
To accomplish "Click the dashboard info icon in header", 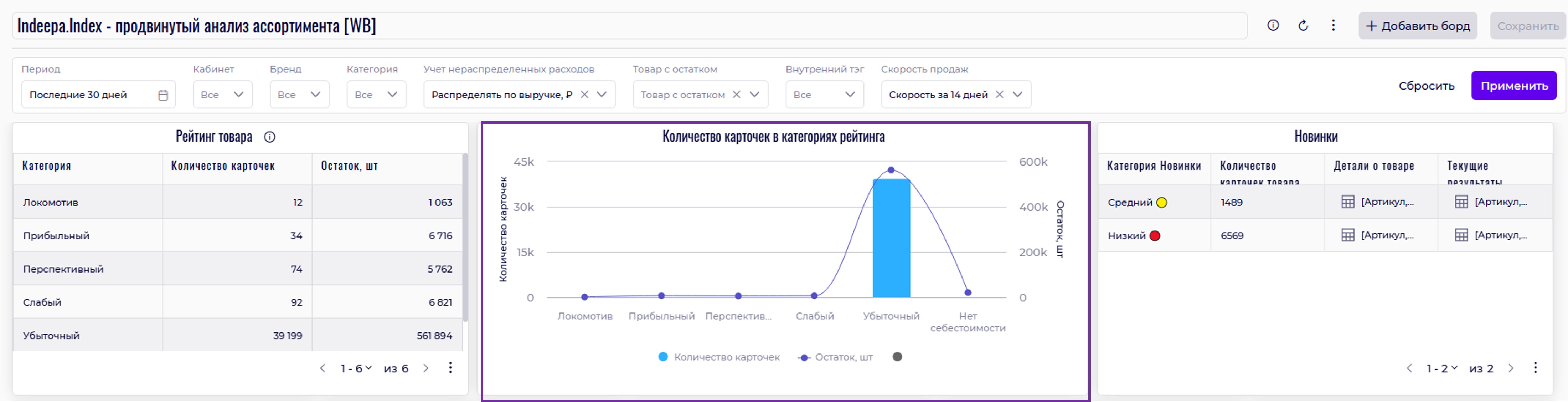I will coord(1273,26).
